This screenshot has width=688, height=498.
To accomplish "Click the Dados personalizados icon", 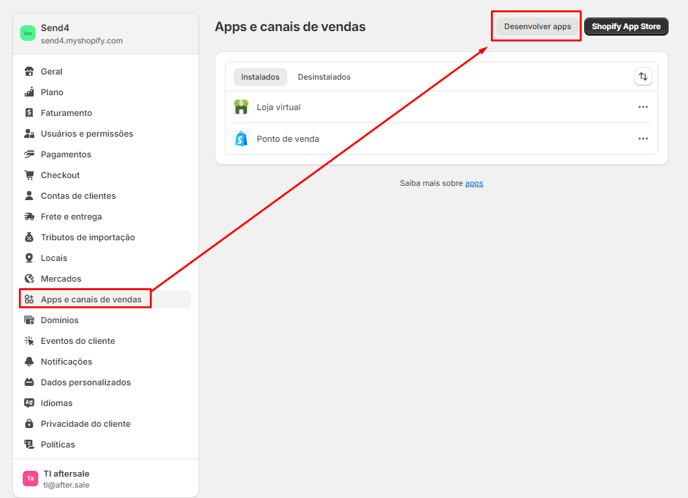I will coord(29,382).
